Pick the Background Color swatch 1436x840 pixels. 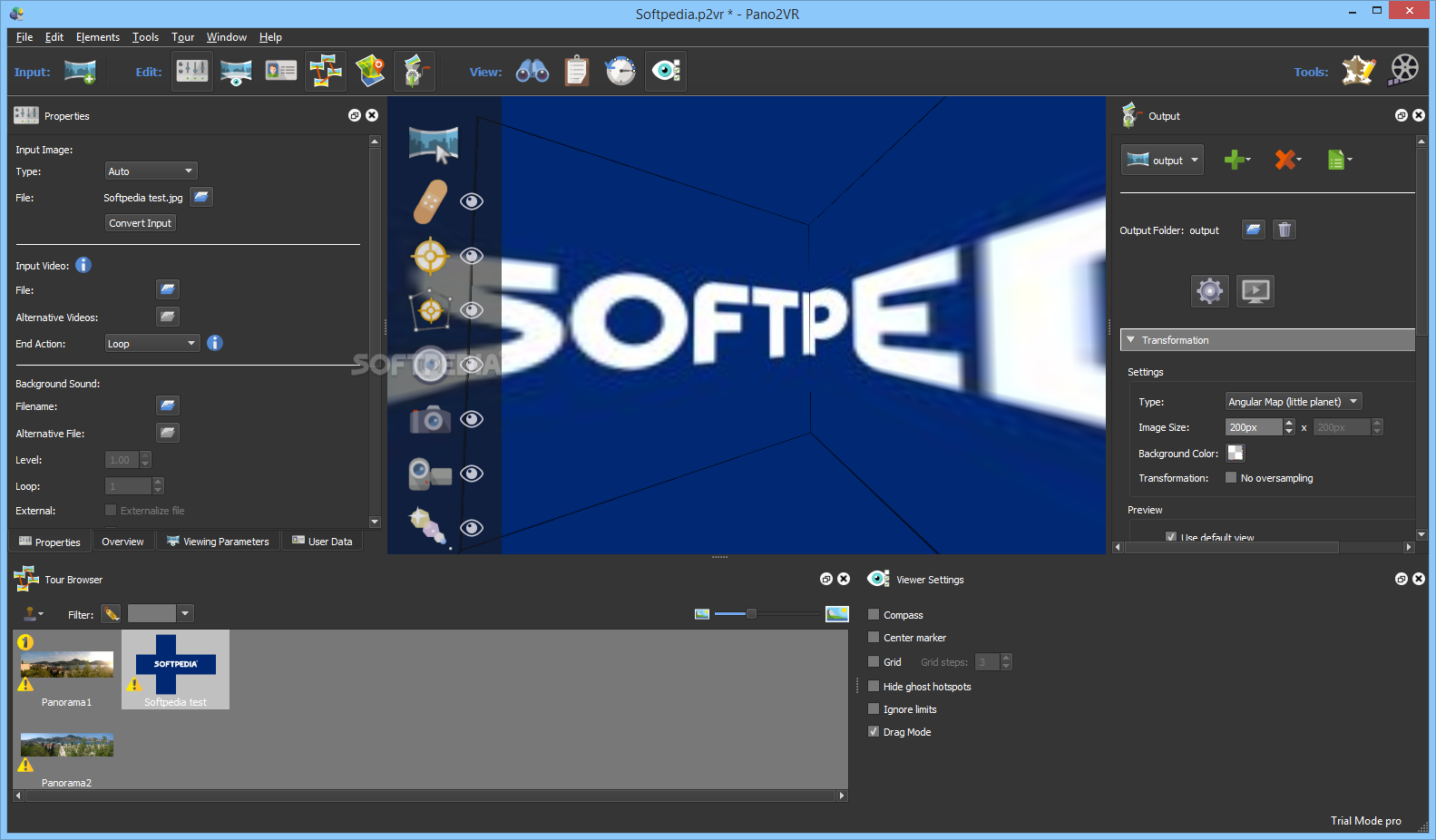tap(1236, 453)
